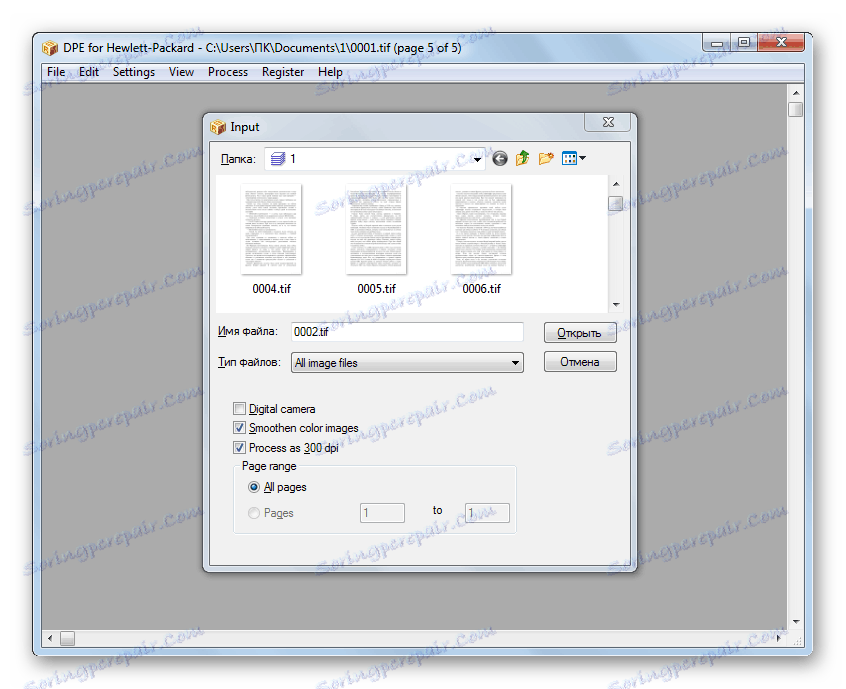Image resolution: width=846 pixels, height=689 pixels.
Task: Expand the Папка folder dropdown
Action: pyautogui.click(x=477, y=159)
